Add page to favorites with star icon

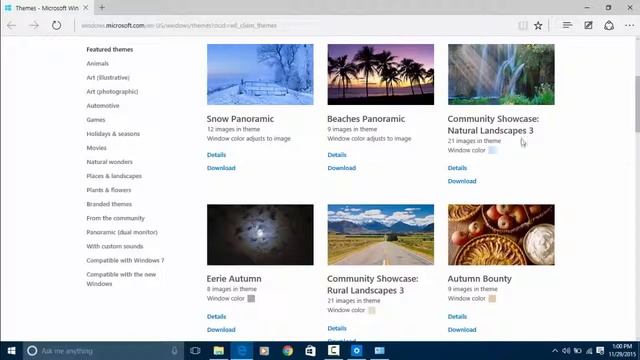(538, 25)
